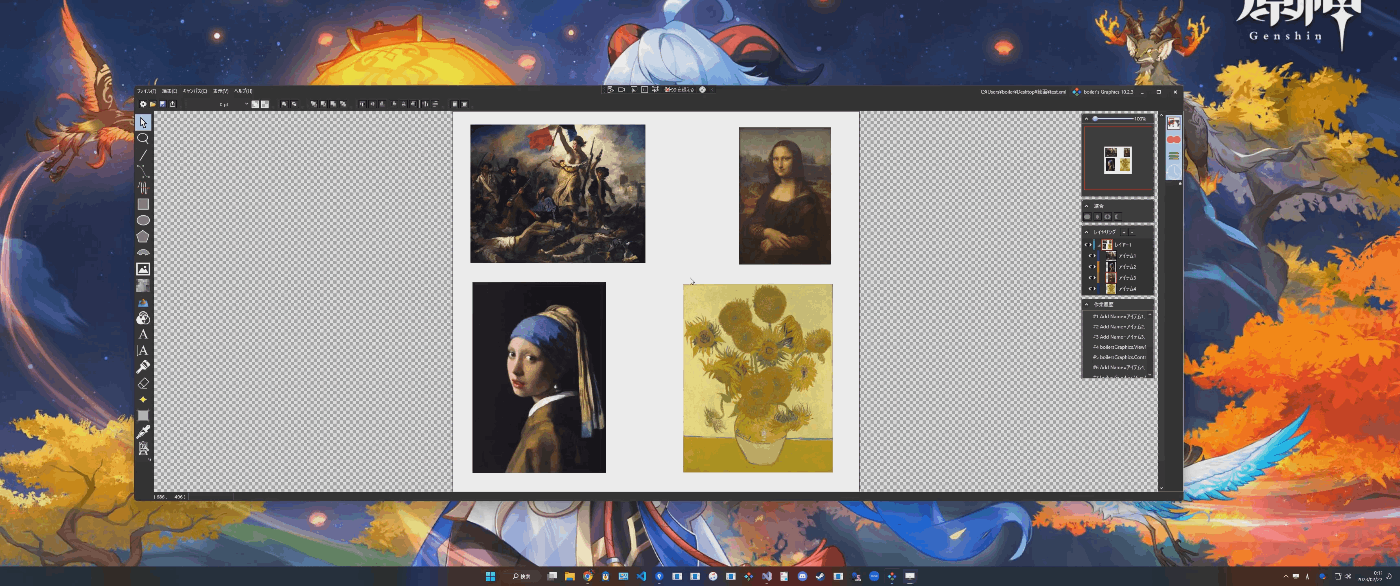This screenshot has height=586, width=1400.
Task: Open the fourth menu in menu bar
Action: coord(220,91)
